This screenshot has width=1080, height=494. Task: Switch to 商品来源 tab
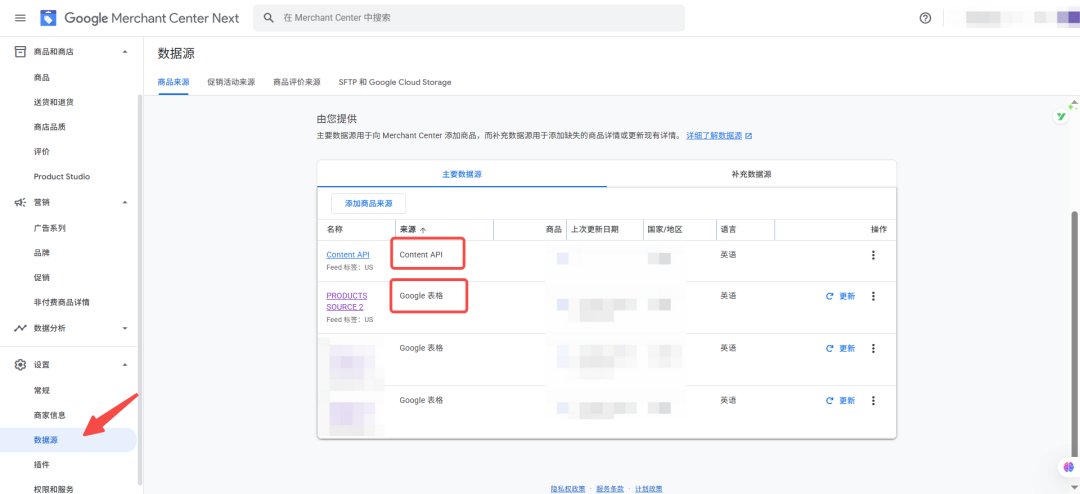tap(174, 82)
